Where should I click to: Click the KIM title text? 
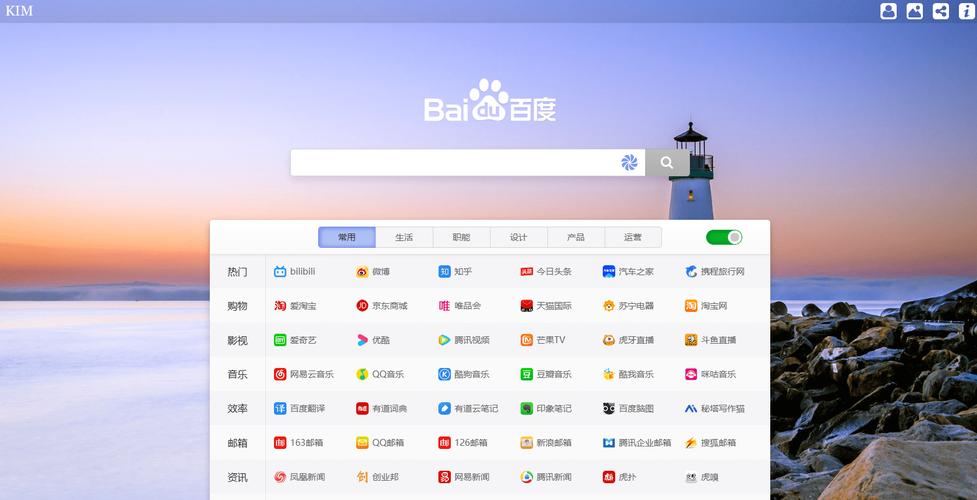coord(19,11)
